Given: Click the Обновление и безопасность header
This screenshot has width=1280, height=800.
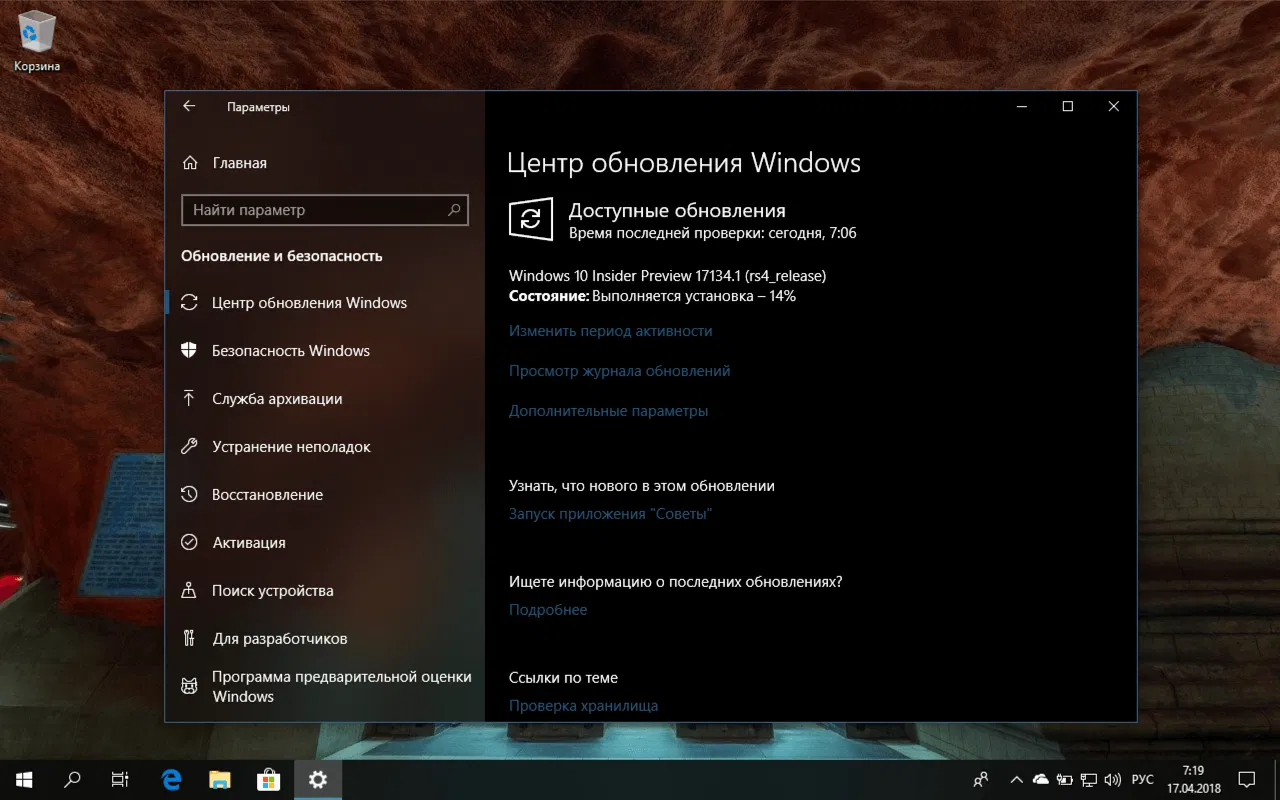Looking at the screenshot, I should click(x=282, y=256).
